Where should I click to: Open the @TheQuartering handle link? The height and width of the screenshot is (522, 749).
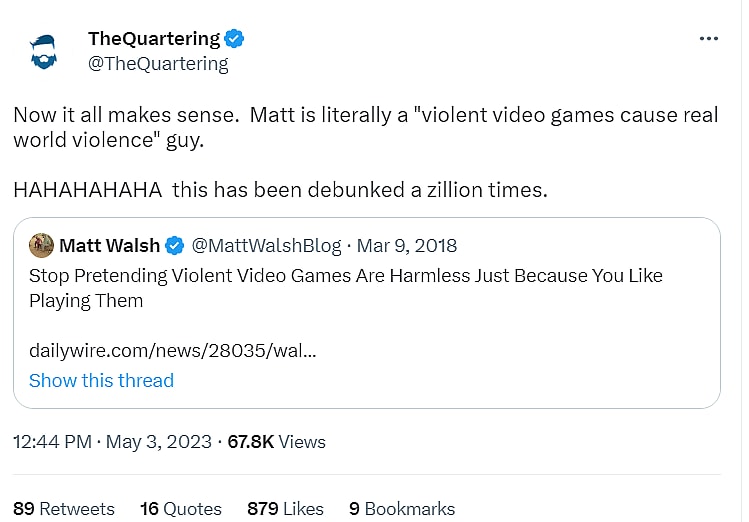pyautogui.click(x=158, y=64)
